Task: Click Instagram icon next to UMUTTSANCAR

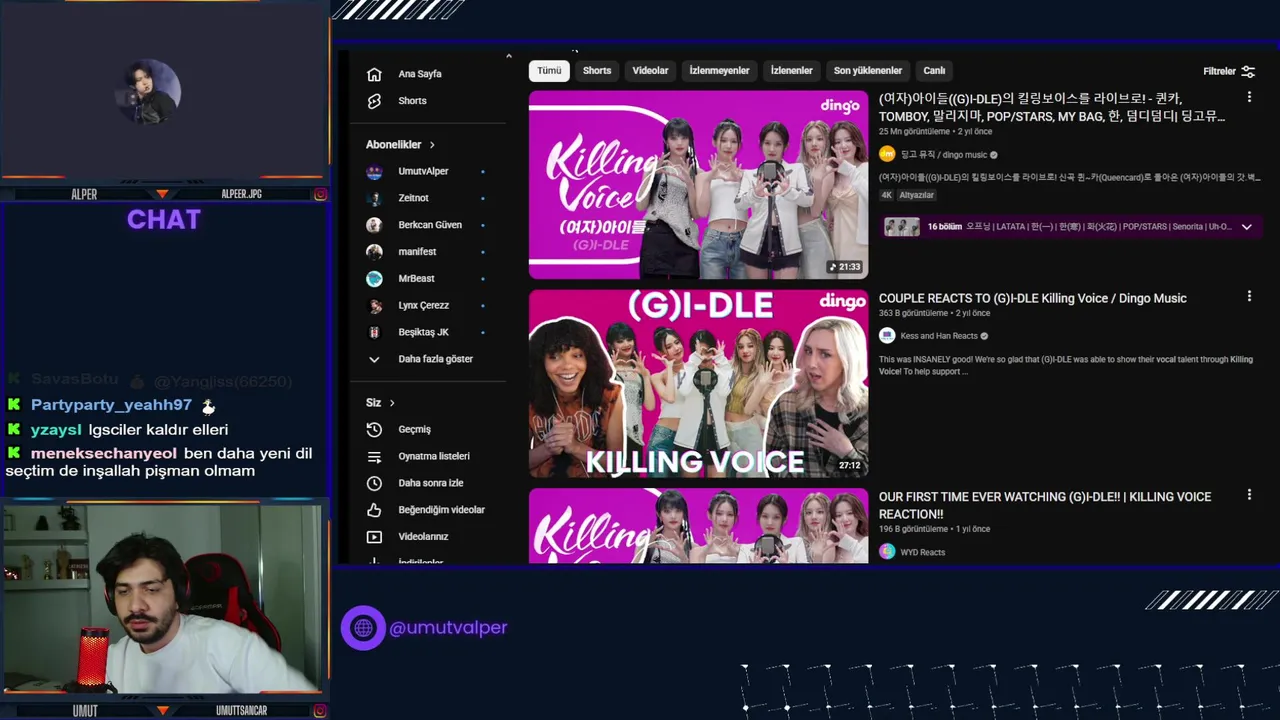Action: [x=320, y=711]
